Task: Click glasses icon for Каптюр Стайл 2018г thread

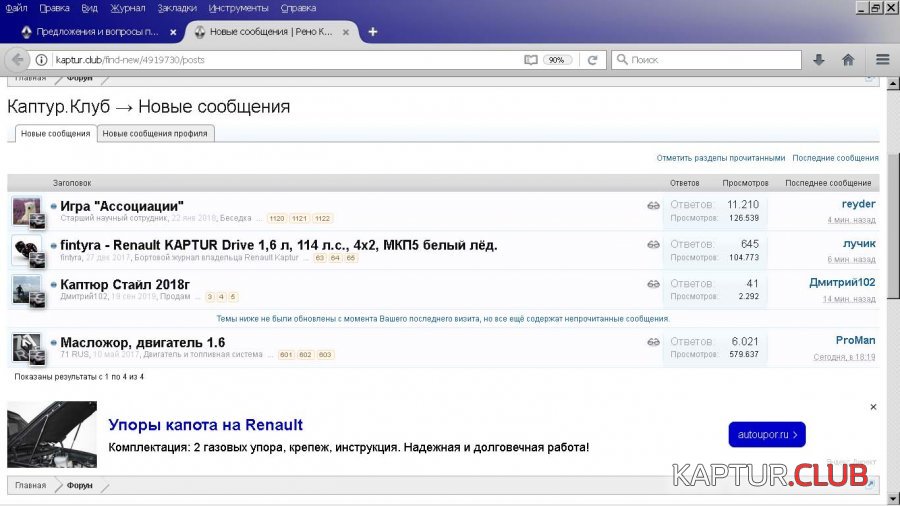Action: point(653,284)
